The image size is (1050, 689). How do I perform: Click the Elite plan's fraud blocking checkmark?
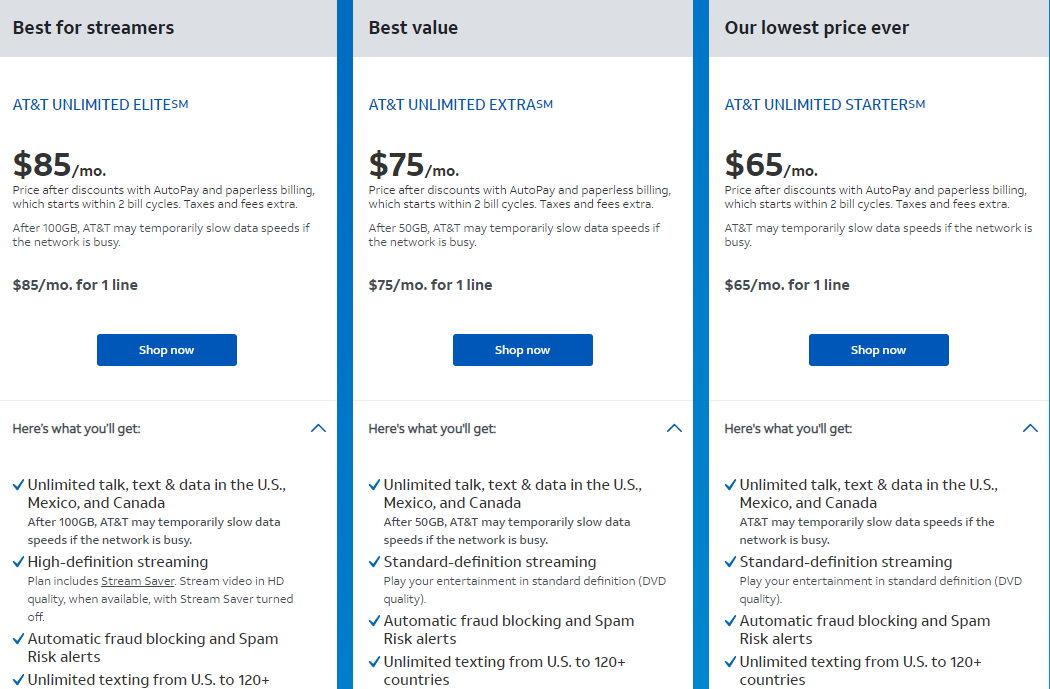point(19,639)
